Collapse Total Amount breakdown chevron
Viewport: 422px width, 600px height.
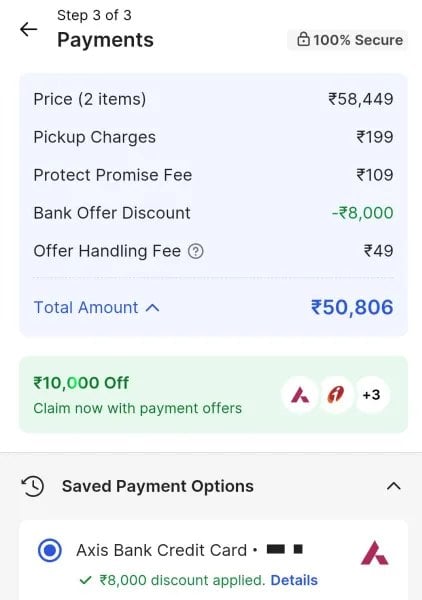[x=153, y=308]
